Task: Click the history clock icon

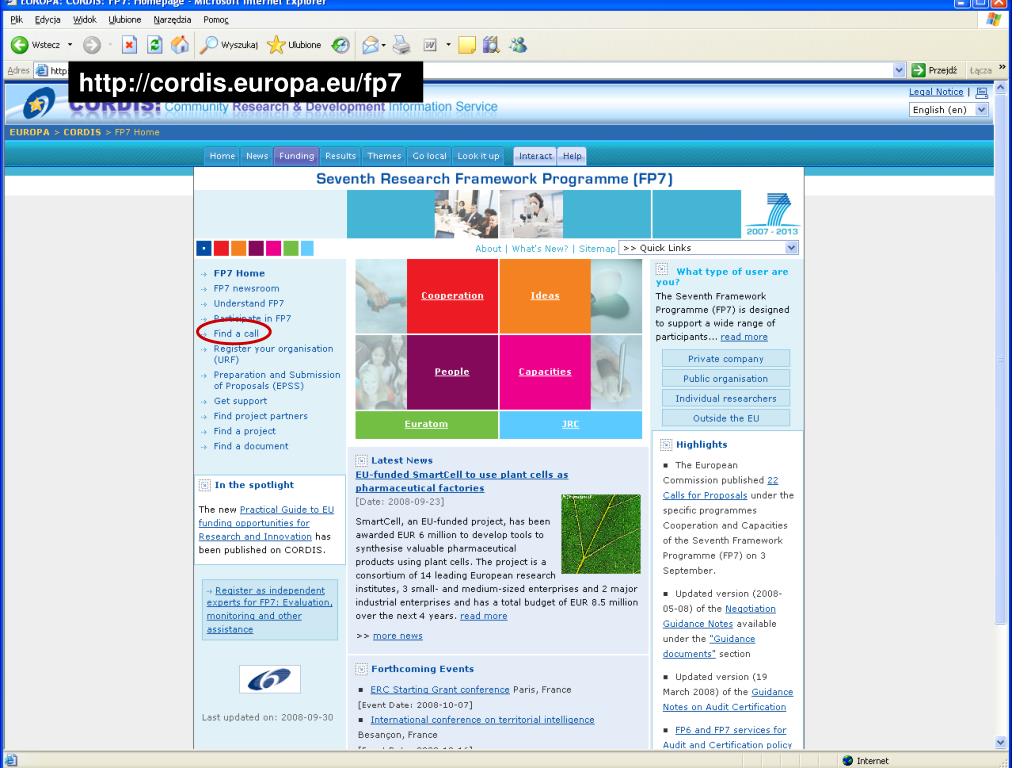Action: 340,44
